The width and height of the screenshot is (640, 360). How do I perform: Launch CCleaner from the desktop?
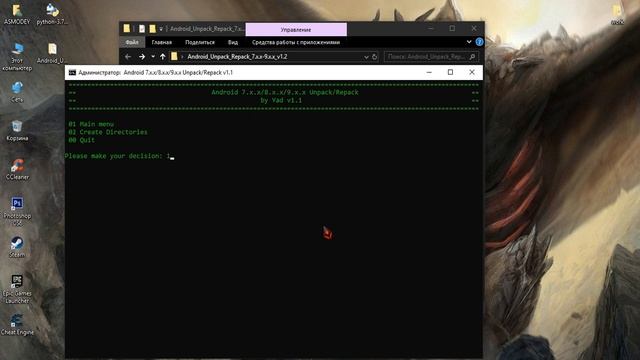17,169
